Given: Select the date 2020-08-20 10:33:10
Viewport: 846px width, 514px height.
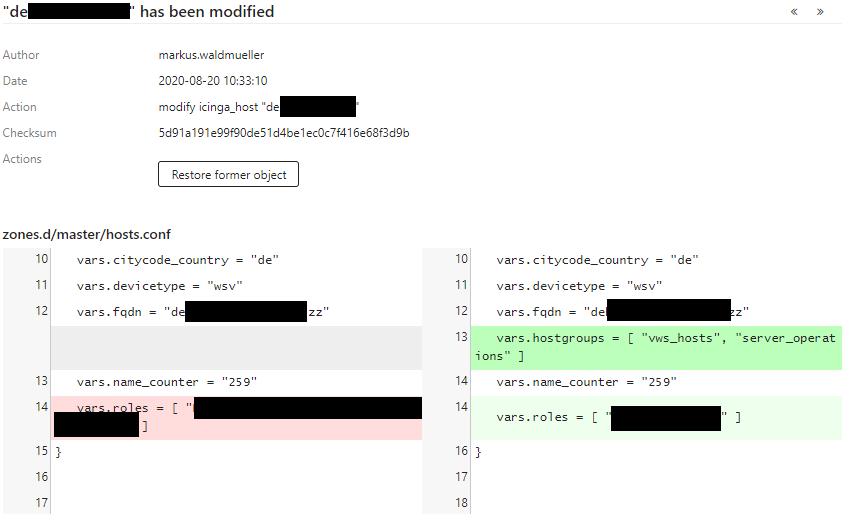Looking at the screenshot, I should click(213, 81).
